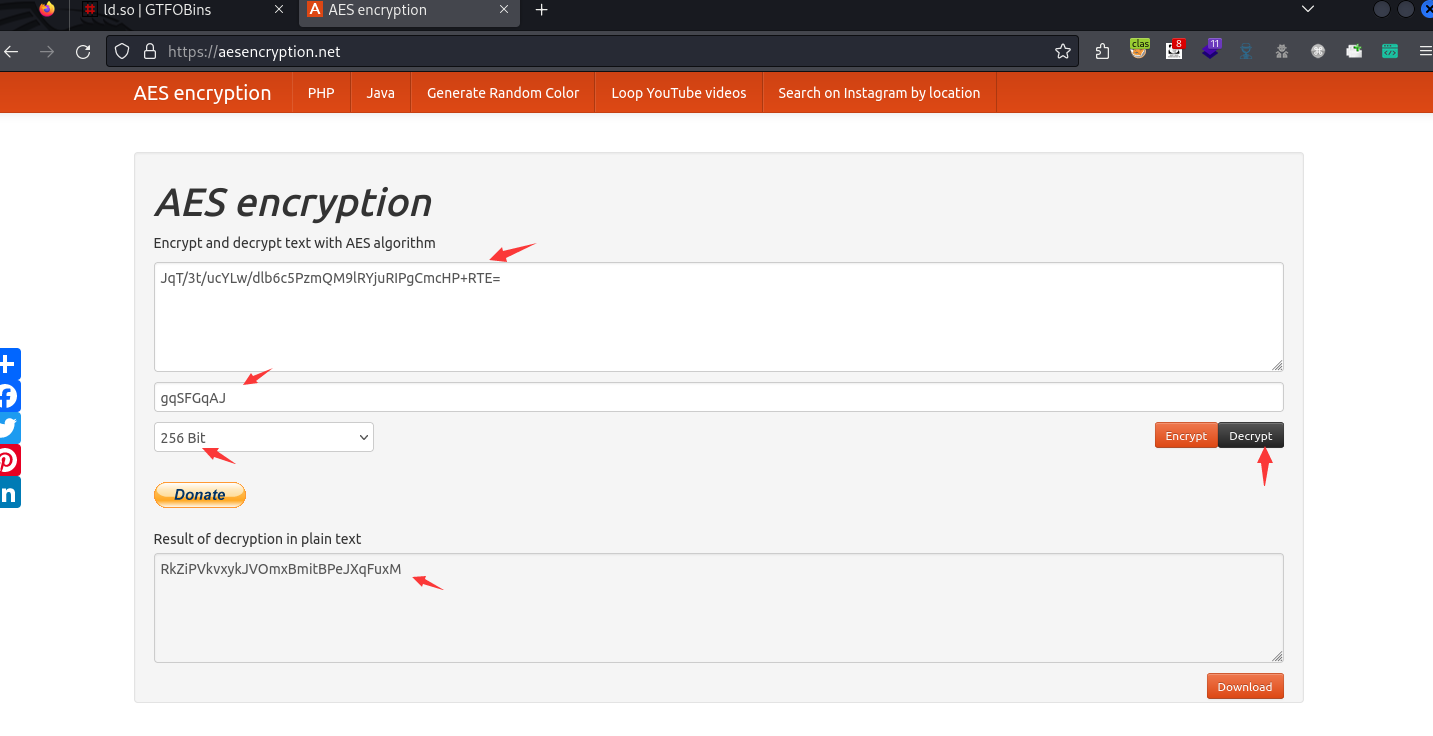View site security padlock information
The height and width of the screenshot is (736, 1433).
(x=150, y=52)
